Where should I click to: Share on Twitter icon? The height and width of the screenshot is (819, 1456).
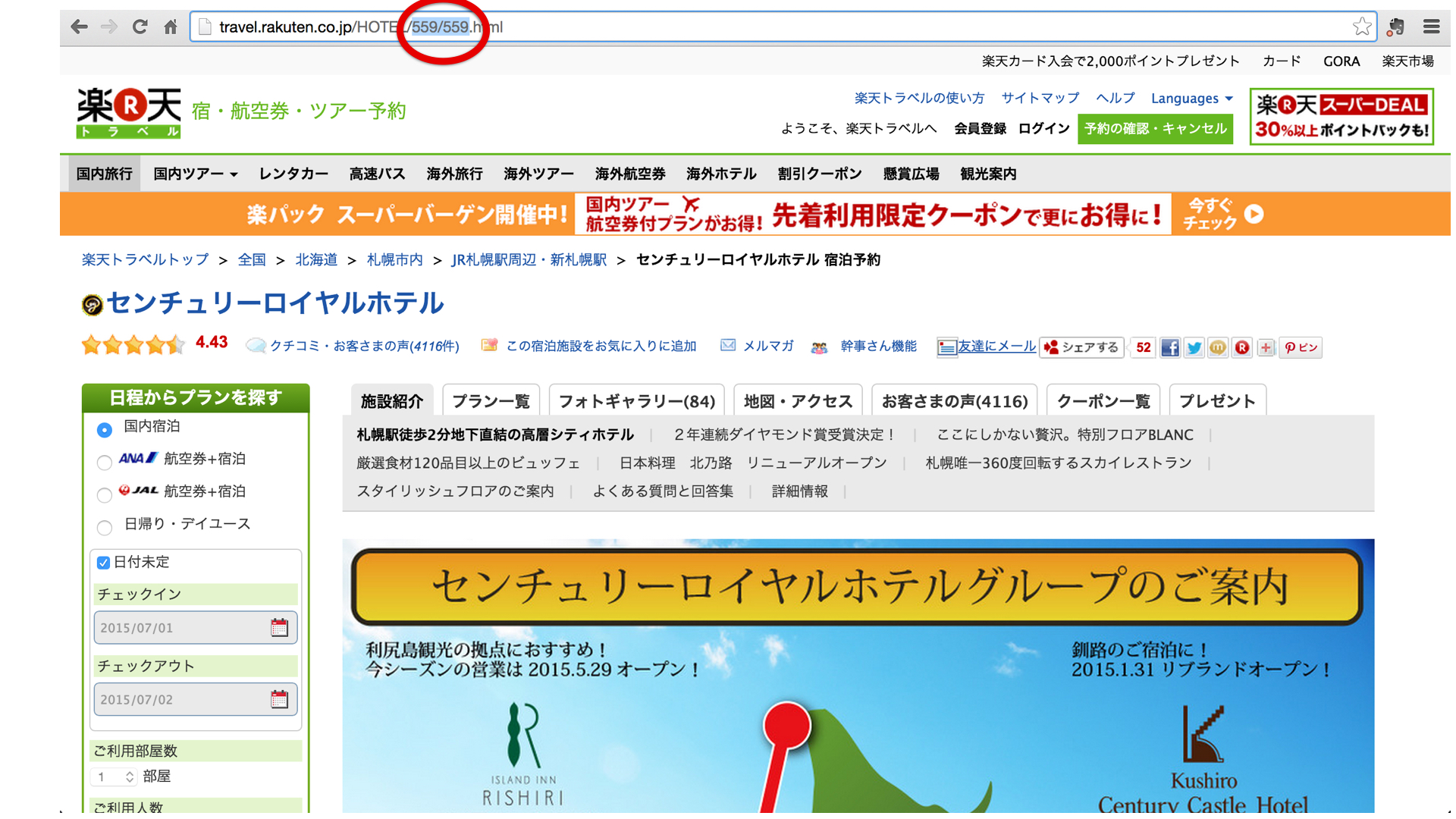[1194, 347]
